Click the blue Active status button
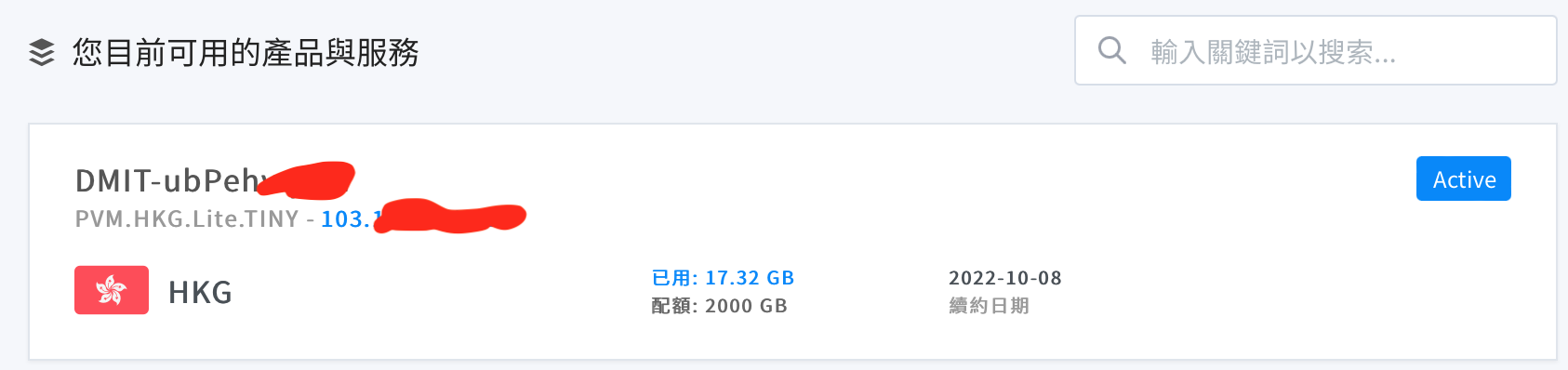Viewport: 1568px width, 370px height. tap(1463, 178)
